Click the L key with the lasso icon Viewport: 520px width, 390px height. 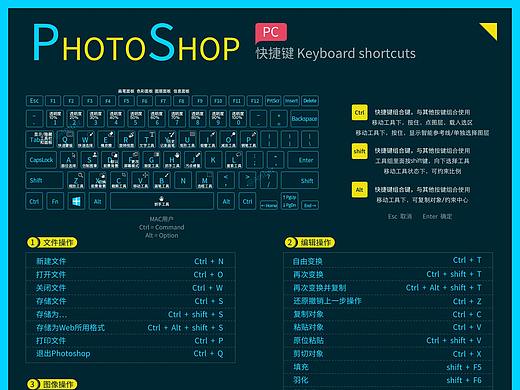pos(234,160)
